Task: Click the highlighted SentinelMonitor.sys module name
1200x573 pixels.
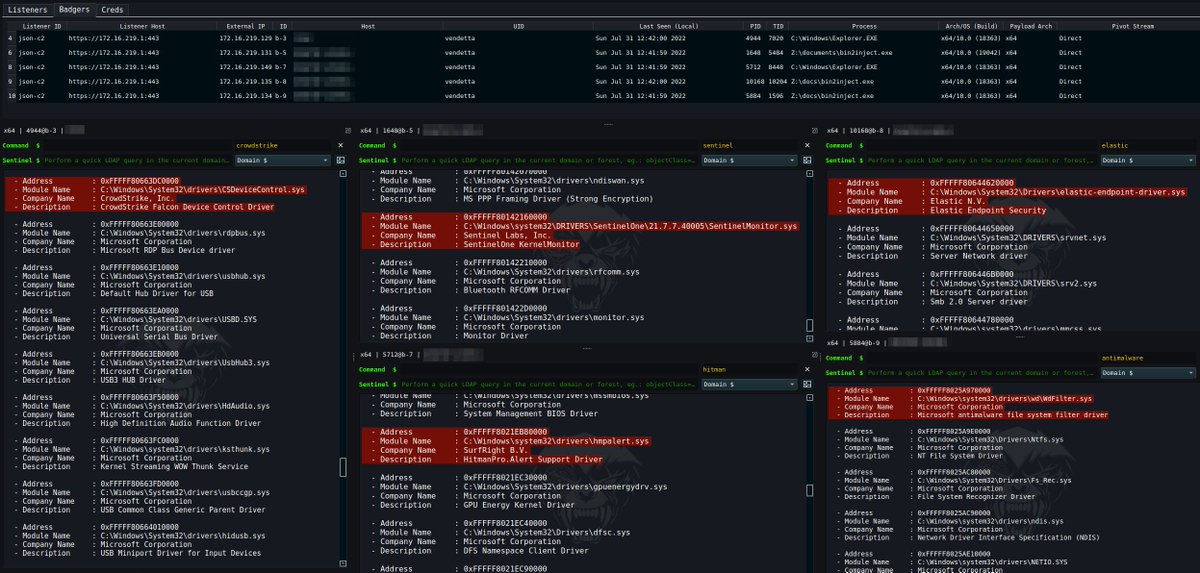Action: pos(629,227)
